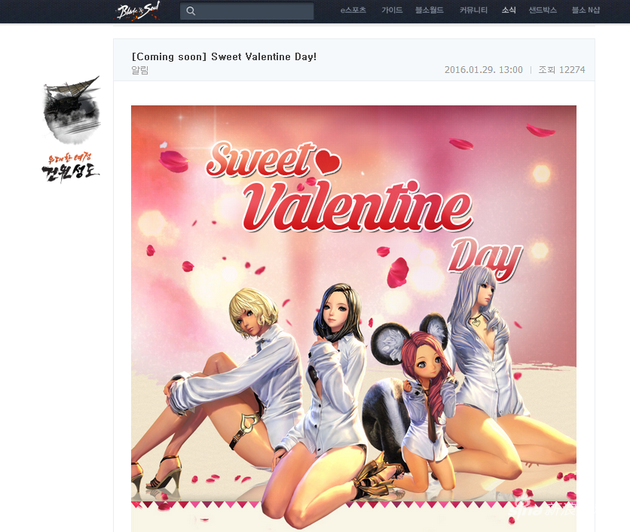Open the 소식 menu
Image resolution: width=630 pixels, height=532 pixels.
(x=509, y=10)
